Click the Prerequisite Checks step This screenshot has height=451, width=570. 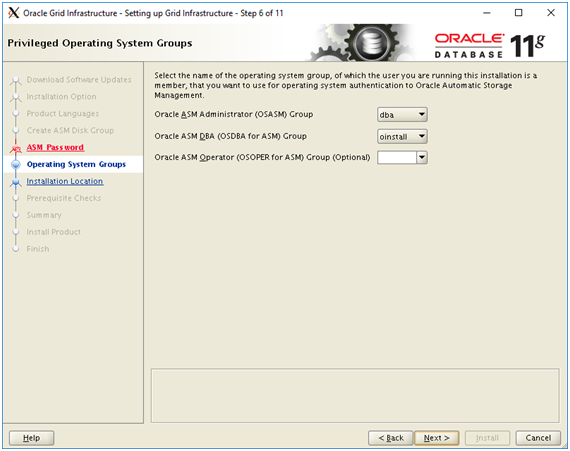(x=64, y=198)
